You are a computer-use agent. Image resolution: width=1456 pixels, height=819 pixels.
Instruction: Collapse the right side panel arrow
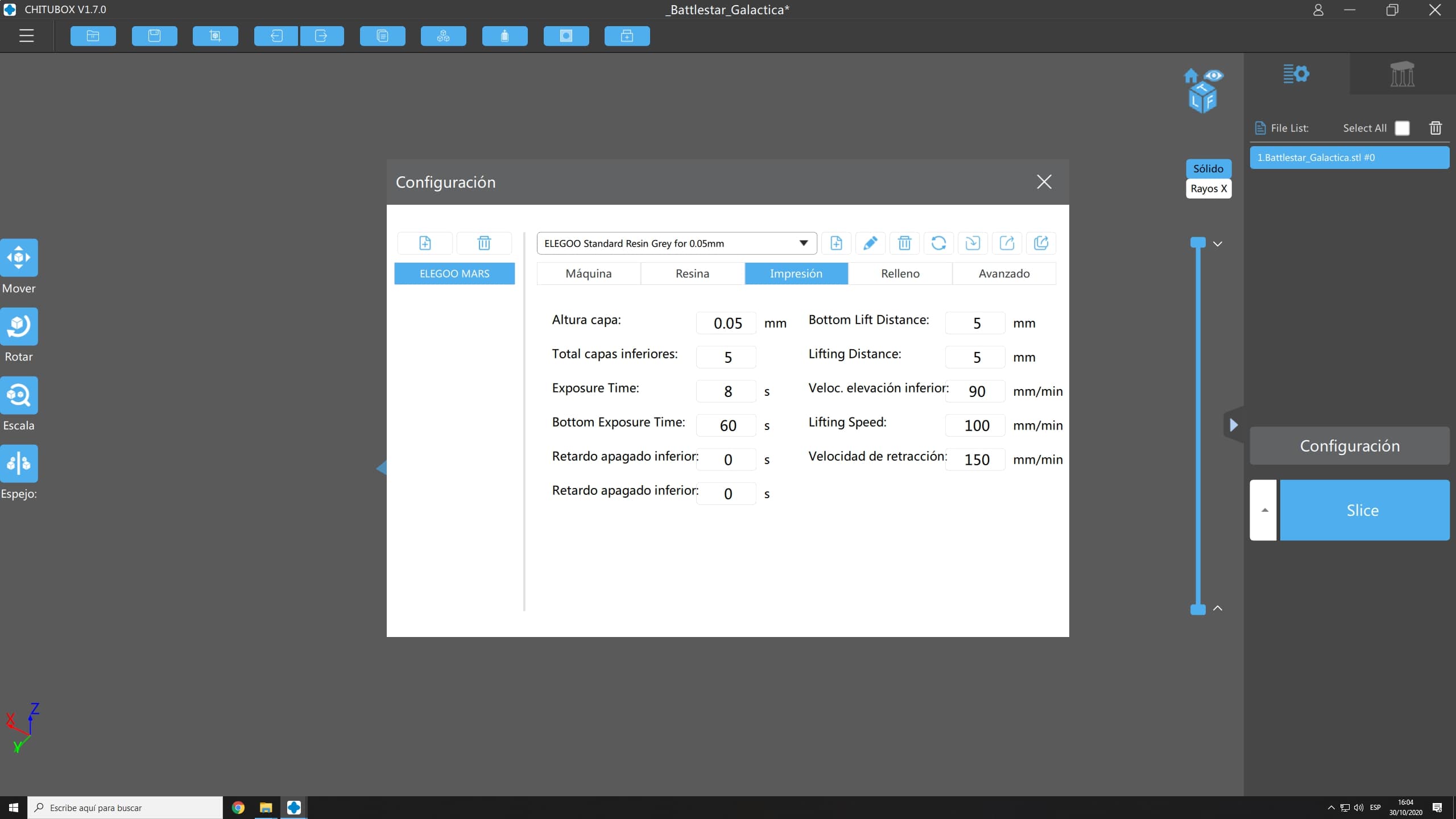point(1233,425)
